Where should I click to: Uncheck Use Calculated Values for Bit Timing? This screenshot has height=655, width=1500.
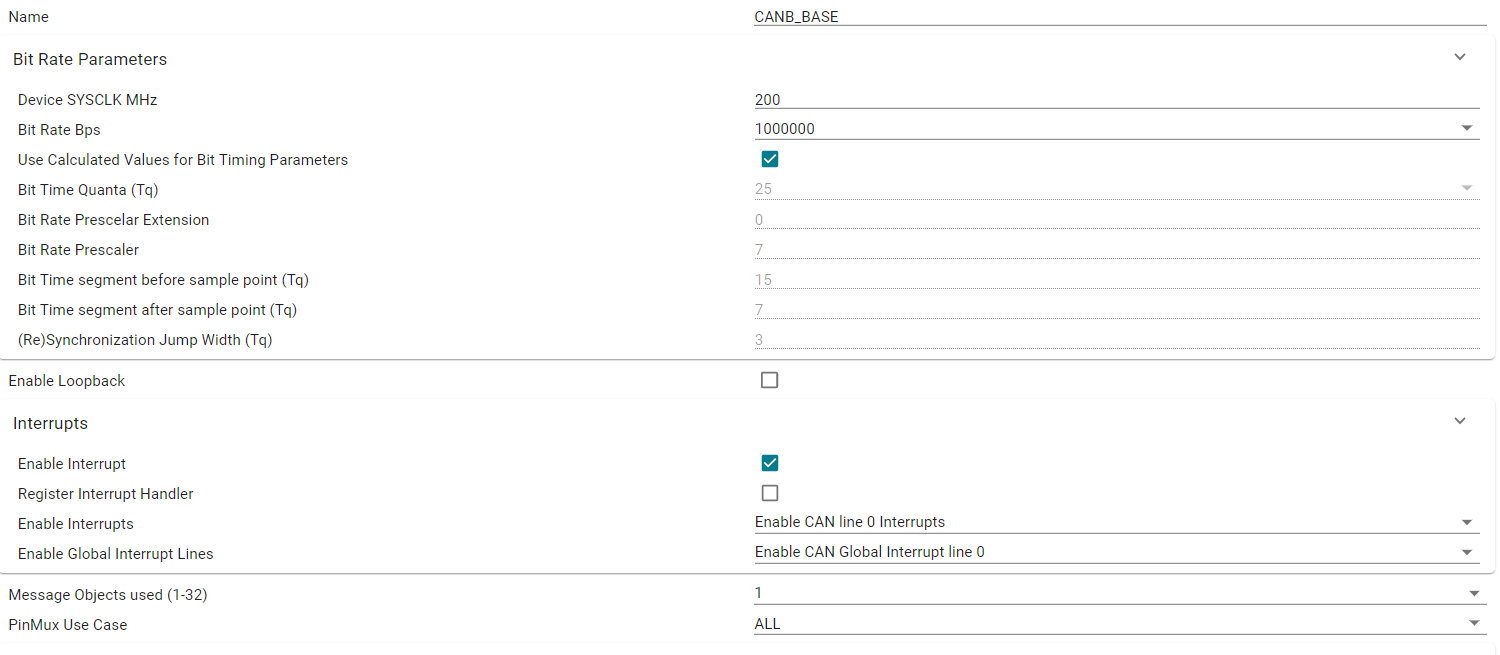[x=770, y=159]
